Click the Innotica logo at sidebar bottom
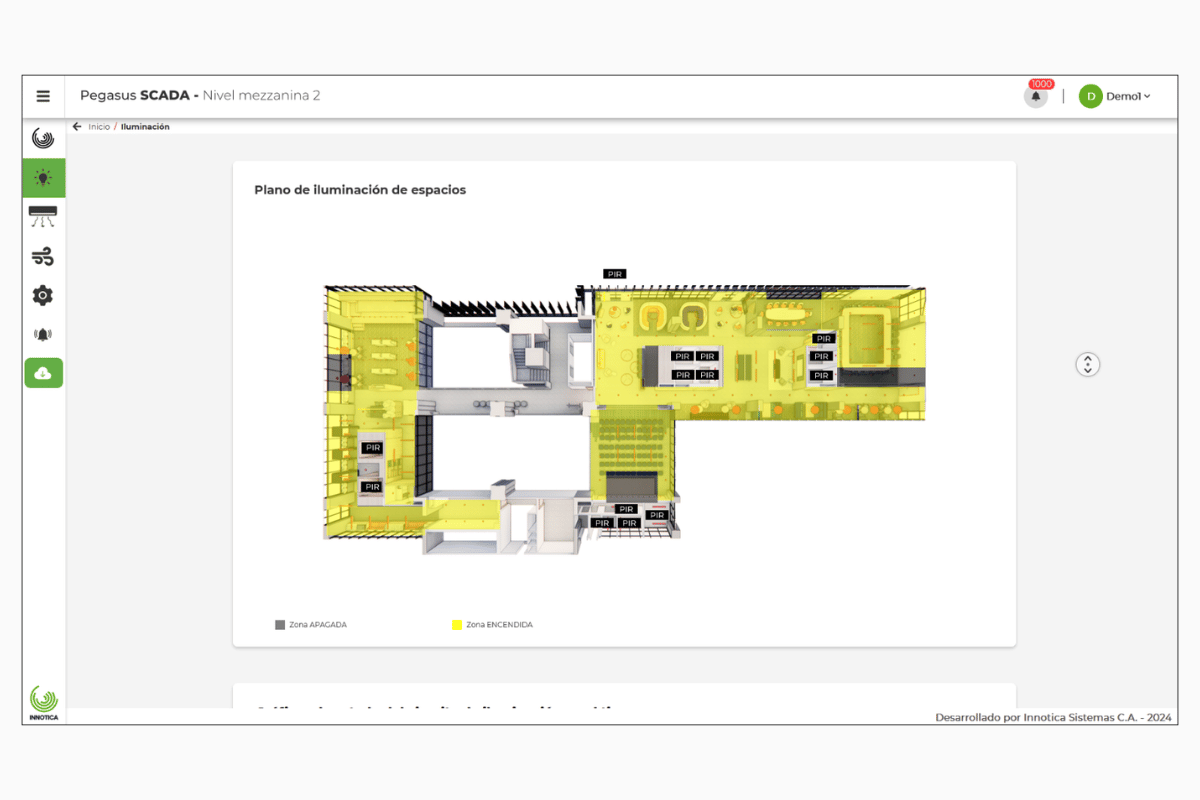 click(x=44, y=704)
